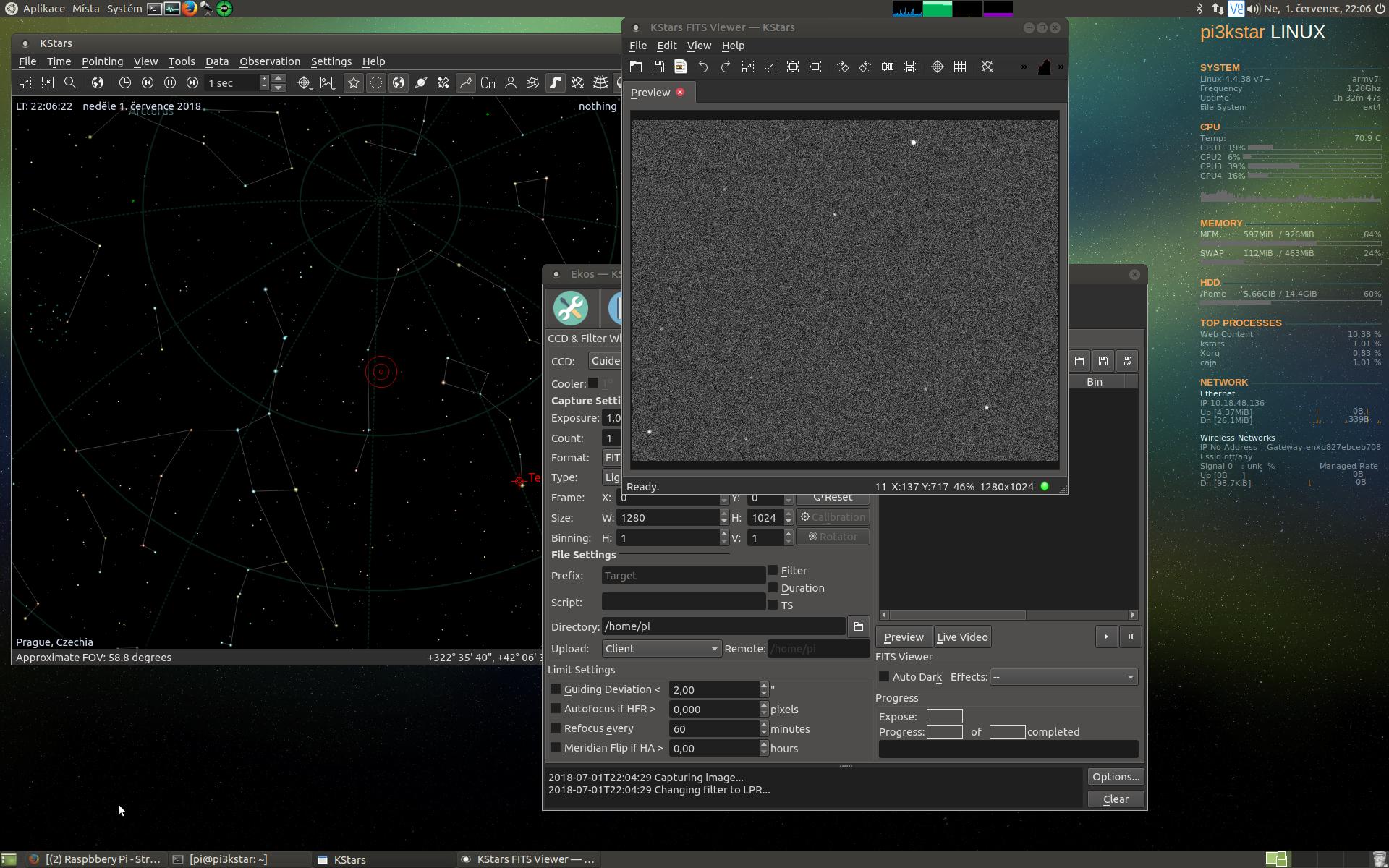Open the Upload Client dropdown
This screenshot has width=1389, height=868.
coord(661,649)
